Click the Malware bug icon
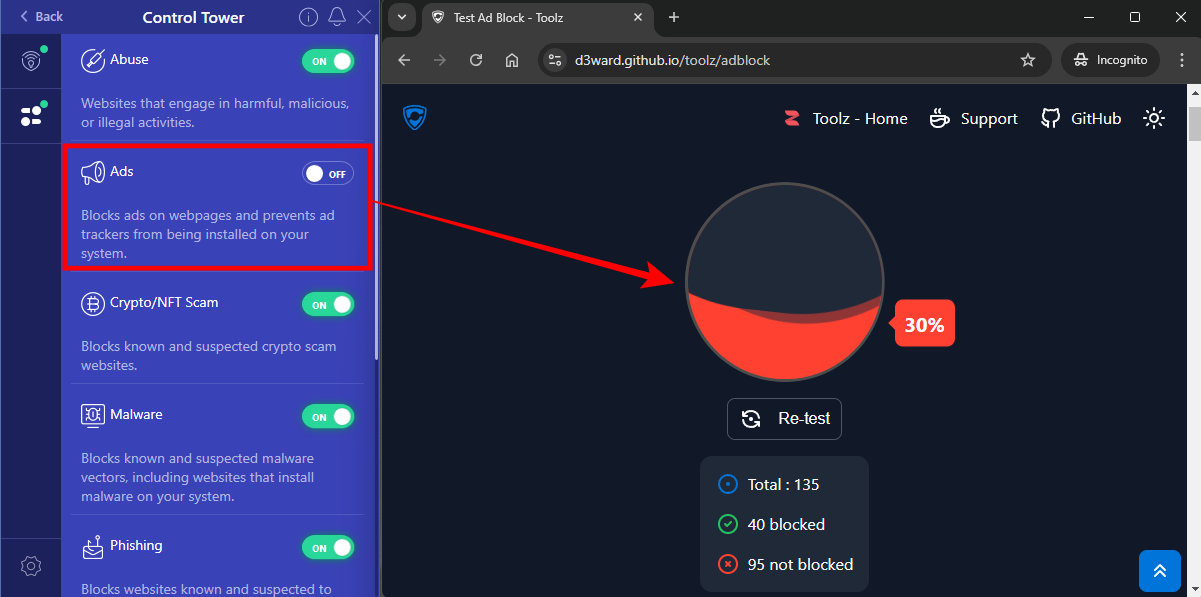This screenshot has height=597, width=1201. (93, 415)
